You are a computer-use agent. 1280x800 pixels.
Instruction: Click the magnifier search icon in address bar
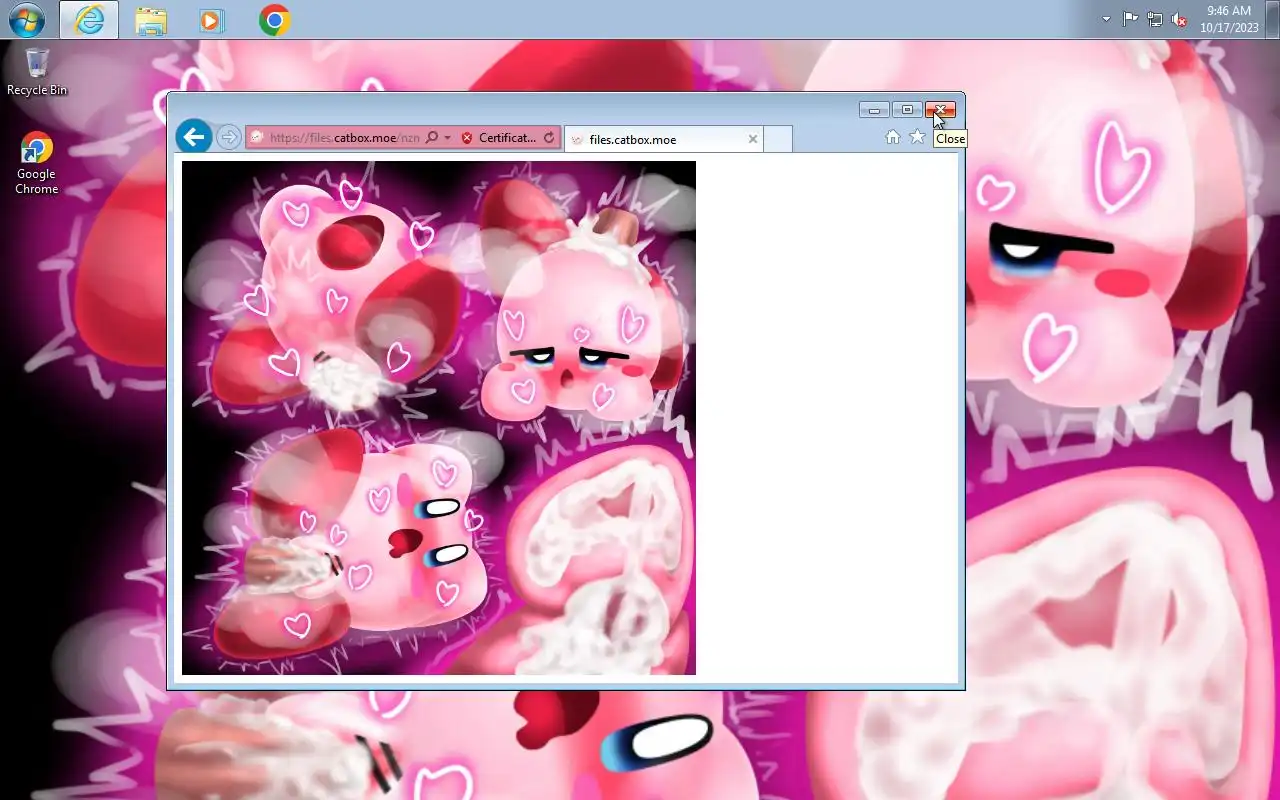click(x=432, y=138)
